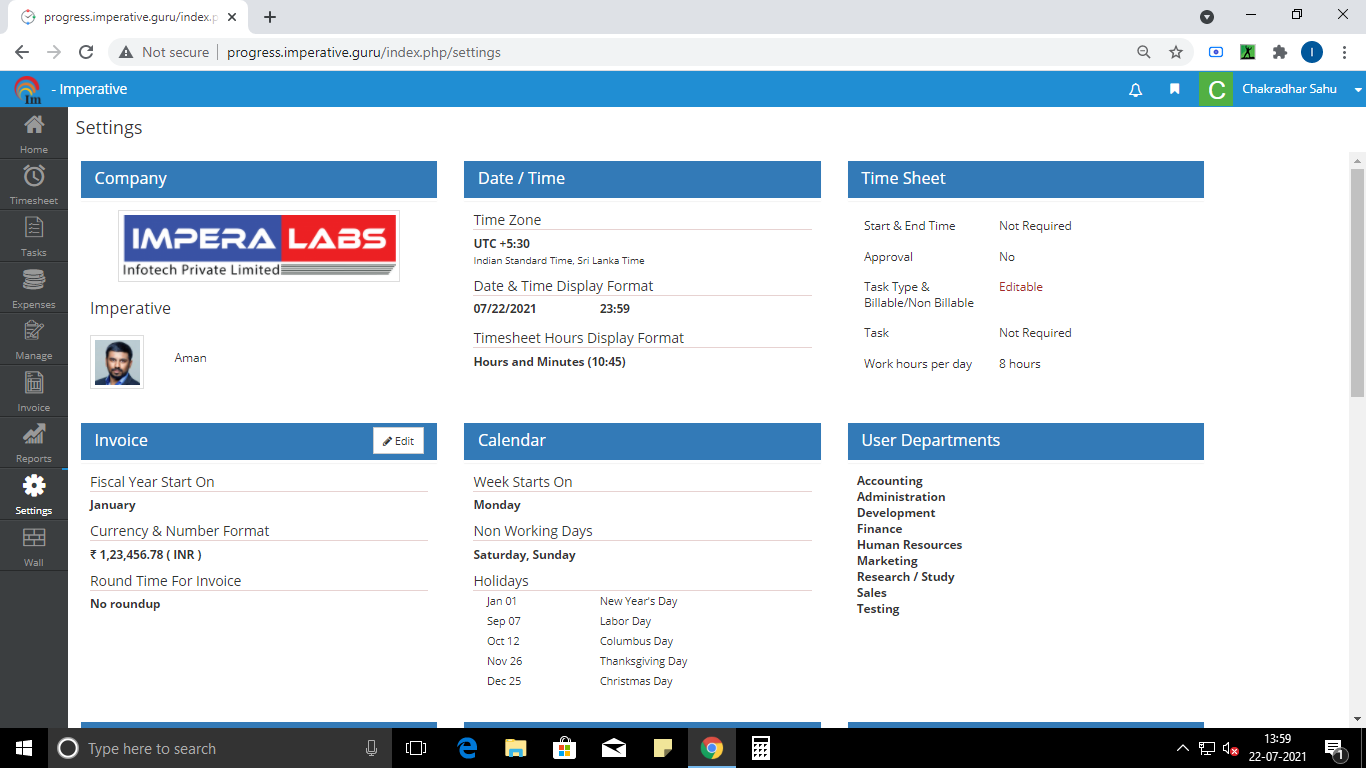Open Expenses coins icon in sidebar
This screenshot has width=1366, height=768.
click(34, 281)
